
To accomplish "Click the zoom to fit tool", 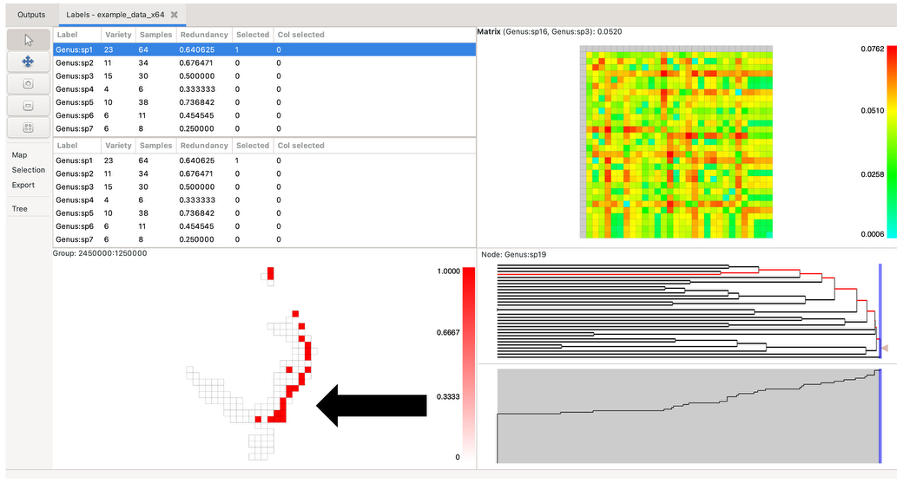I will tap(28, 127).
